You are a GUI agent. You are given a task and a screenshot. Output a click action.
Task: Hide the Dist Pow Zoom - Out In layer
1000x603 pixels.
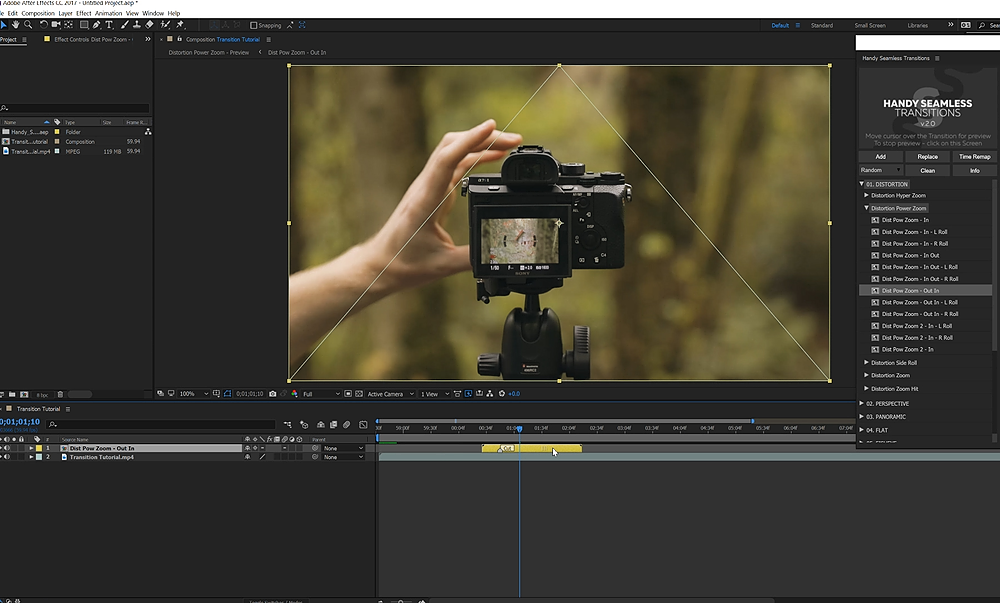click(5, 448)
